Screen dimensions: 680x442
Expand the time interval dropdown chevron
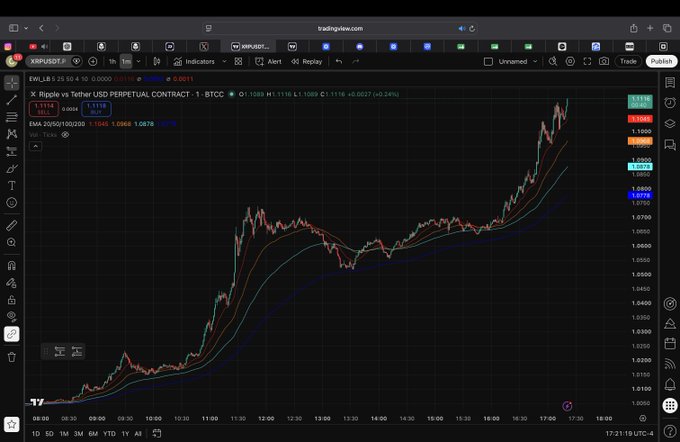click(x=138, y=62)
